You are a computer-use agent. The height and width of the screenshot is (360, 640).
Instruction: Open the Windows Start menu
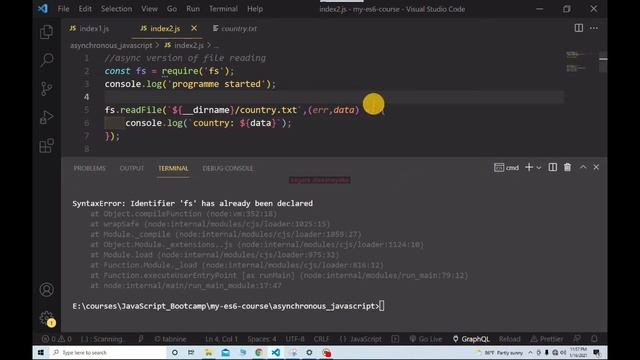pos(40,352)
